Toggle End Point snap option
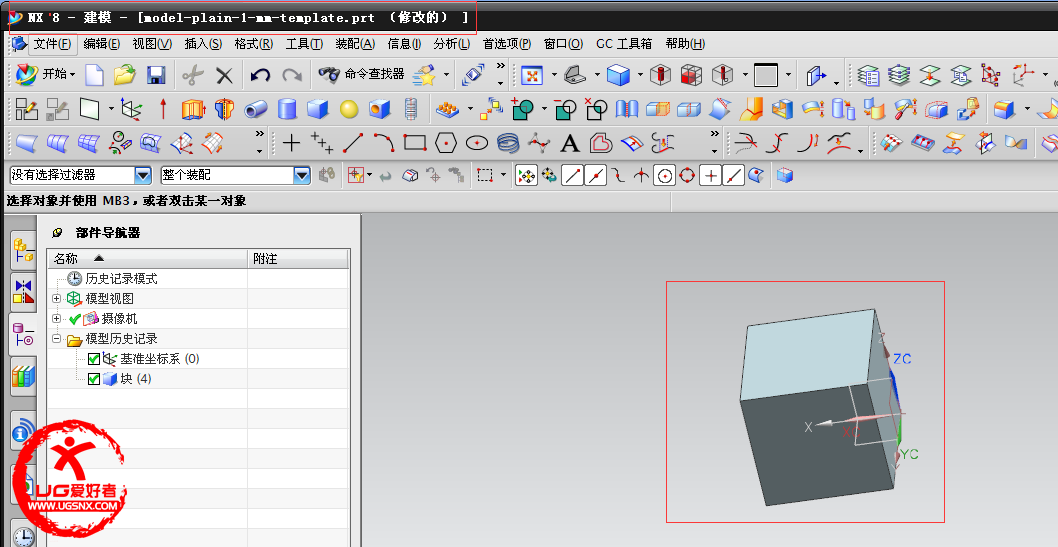 point(572,176)
